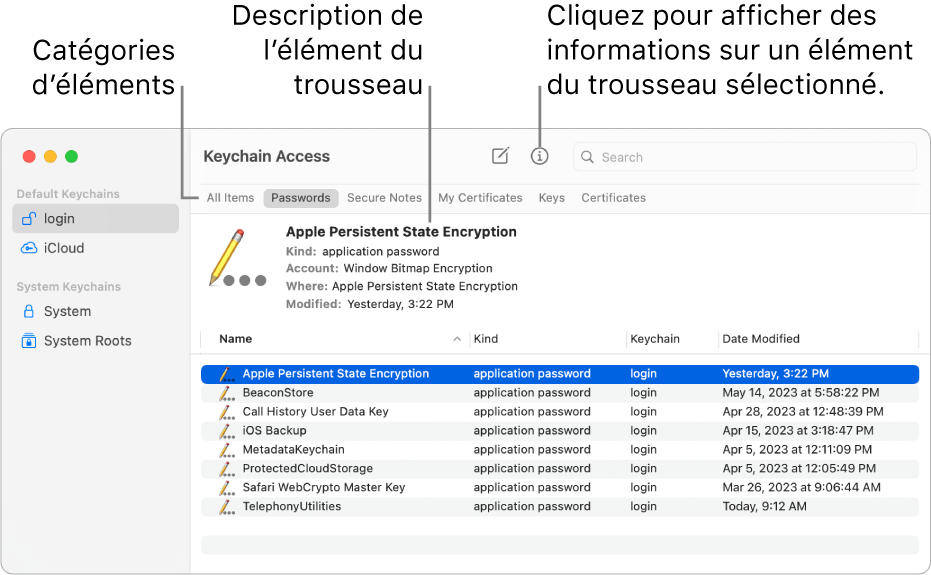Sort the list by Keychain column
This screenshot has width=931, height=575.
click(655, 339)
